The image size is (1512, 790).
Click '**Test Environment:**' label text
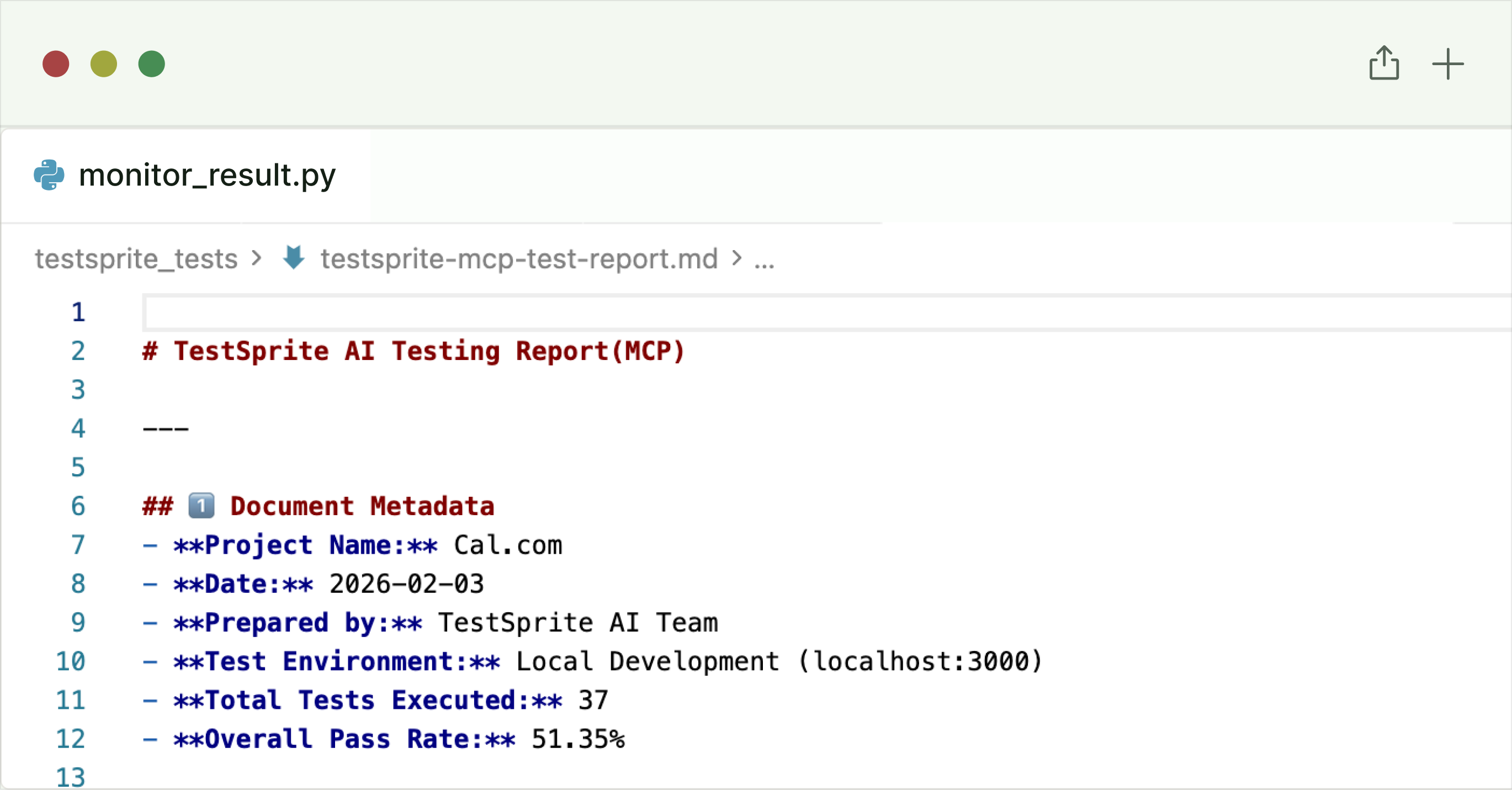pos(337,661)
